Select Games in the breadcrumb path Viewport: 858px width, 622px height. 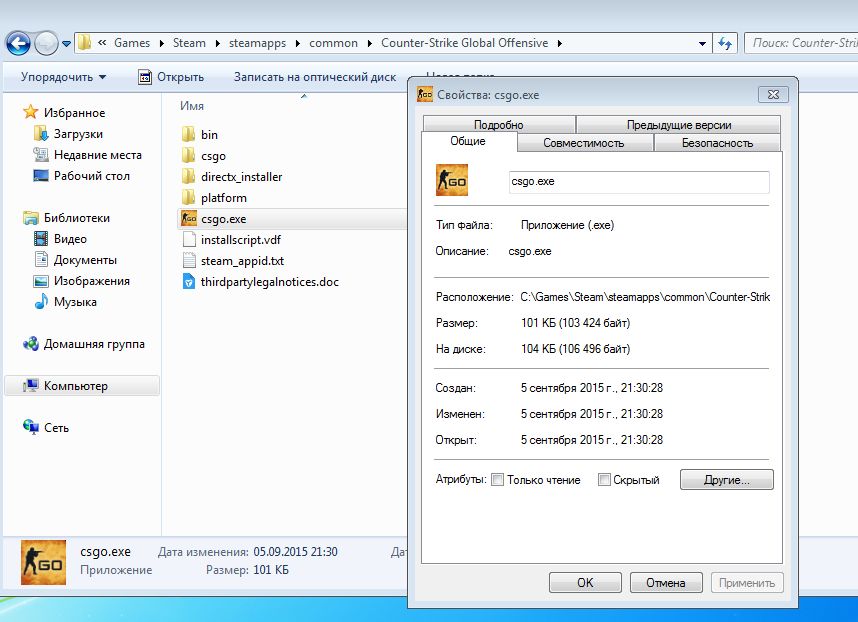tap(132, 43)
